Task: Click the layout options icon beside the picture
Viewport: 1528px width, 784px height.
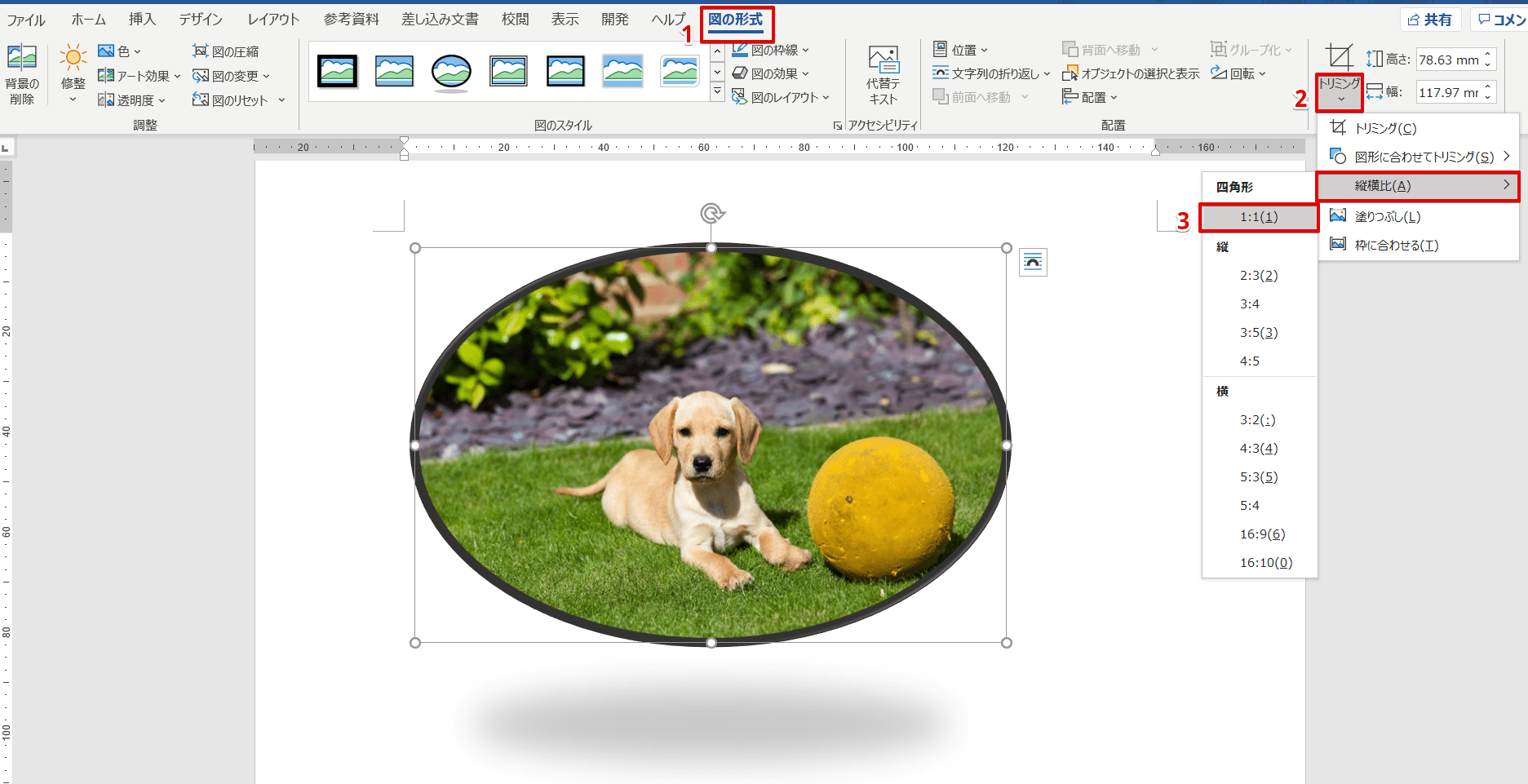Action: (x=1033, y=262)
